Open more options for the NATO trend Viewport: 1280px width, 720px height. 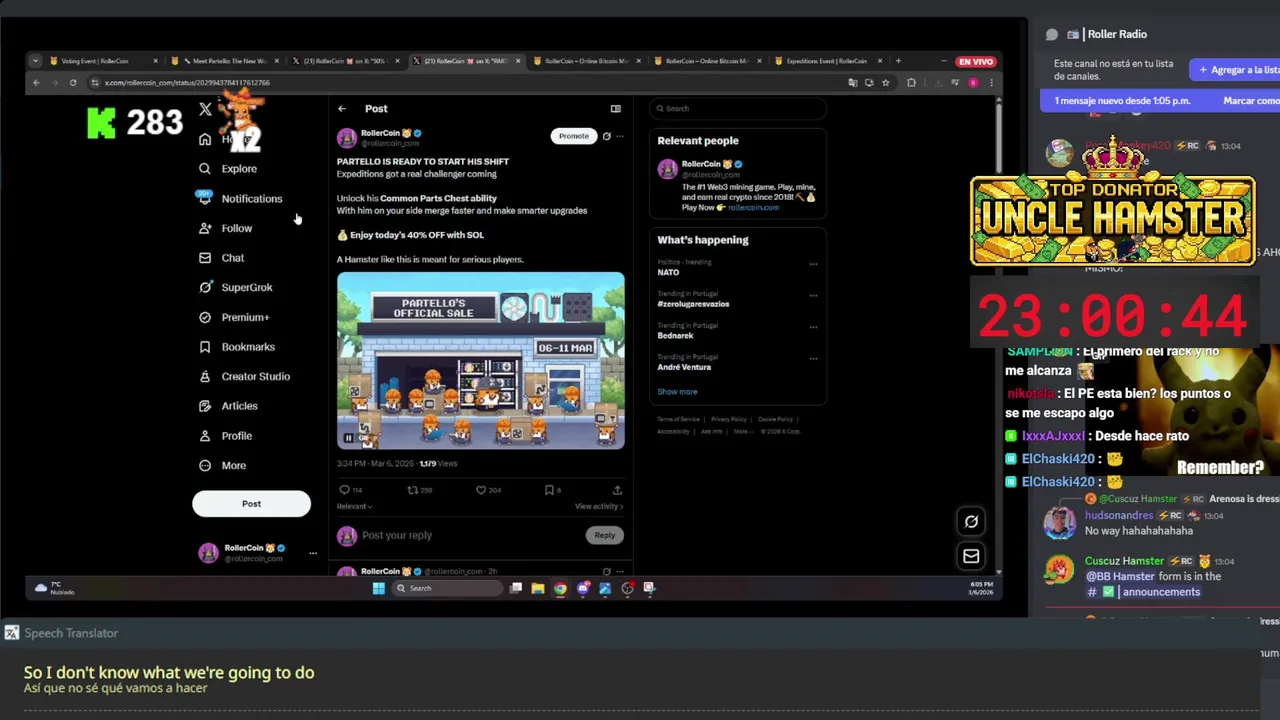point(813,265)
